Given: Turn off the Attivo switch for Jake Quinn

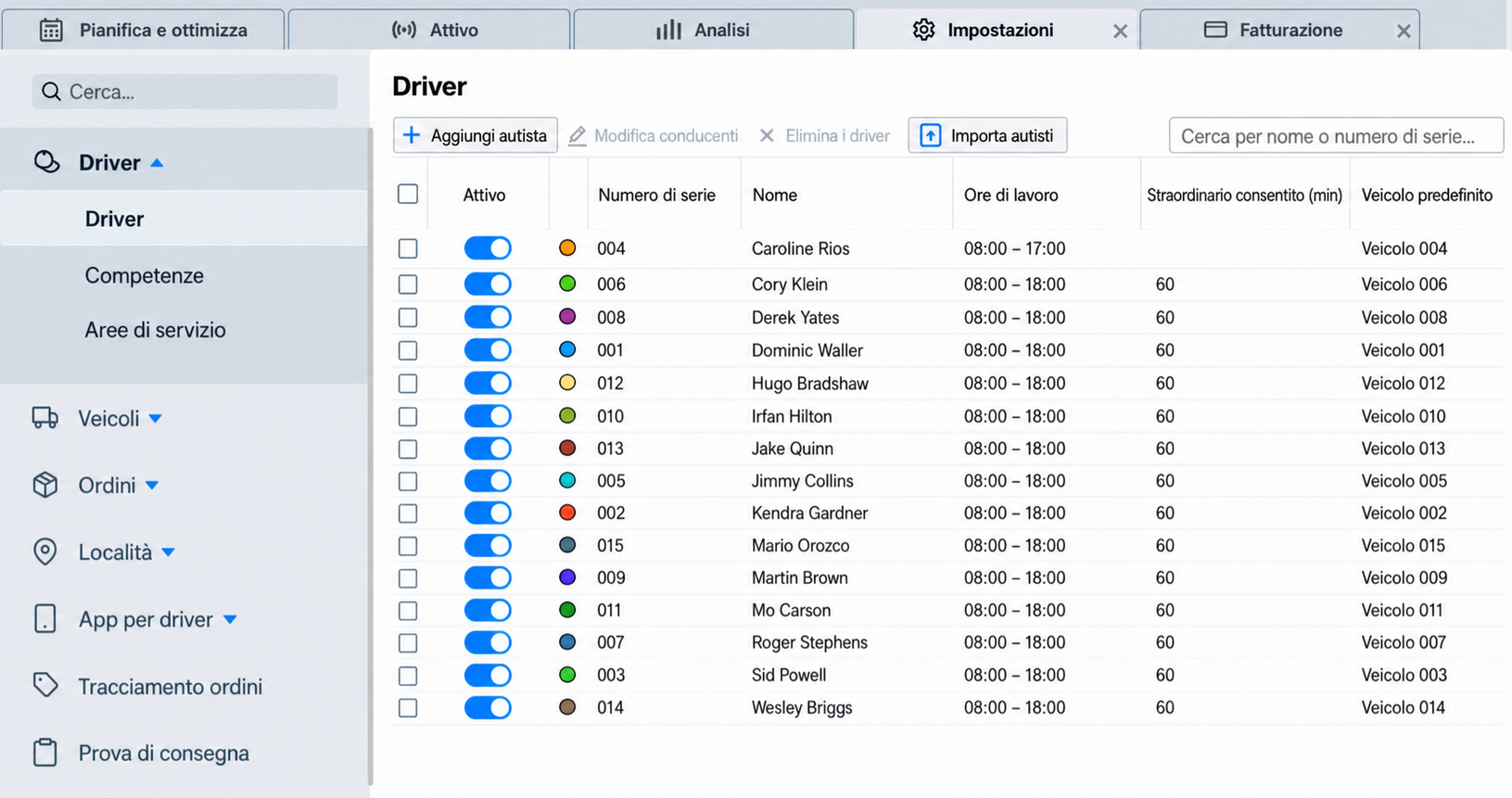Looking at the screenshot, I should click(x=488, y=449).
